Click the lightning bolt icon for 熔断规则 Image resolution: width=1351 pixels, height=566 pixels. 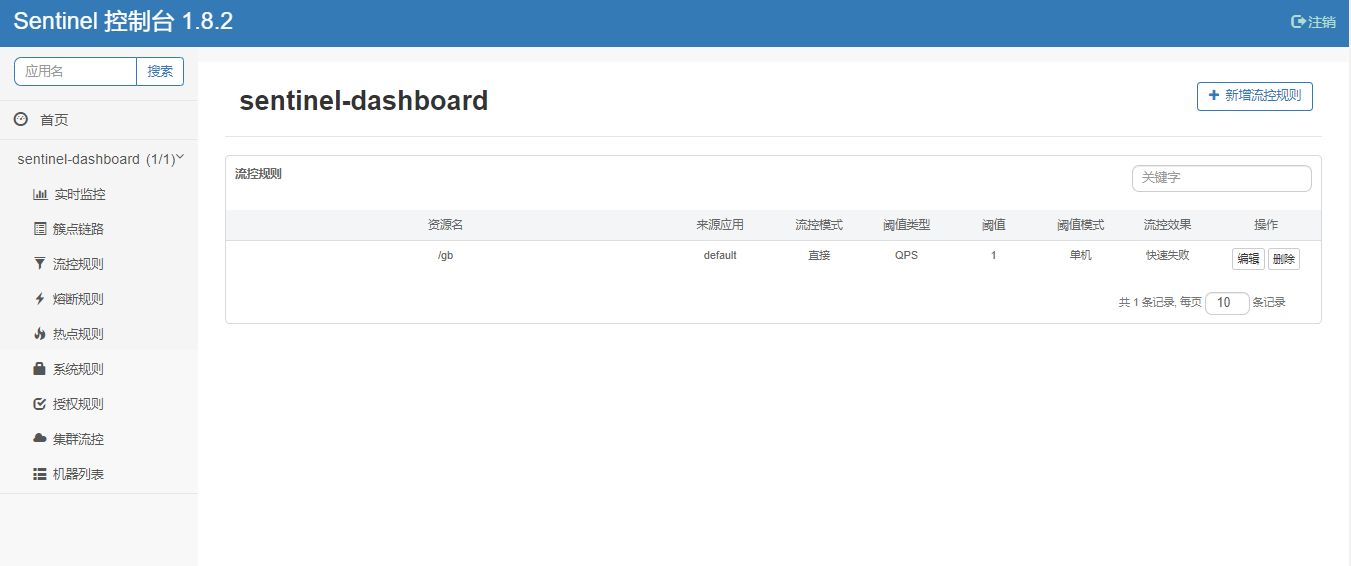(40, 299)
